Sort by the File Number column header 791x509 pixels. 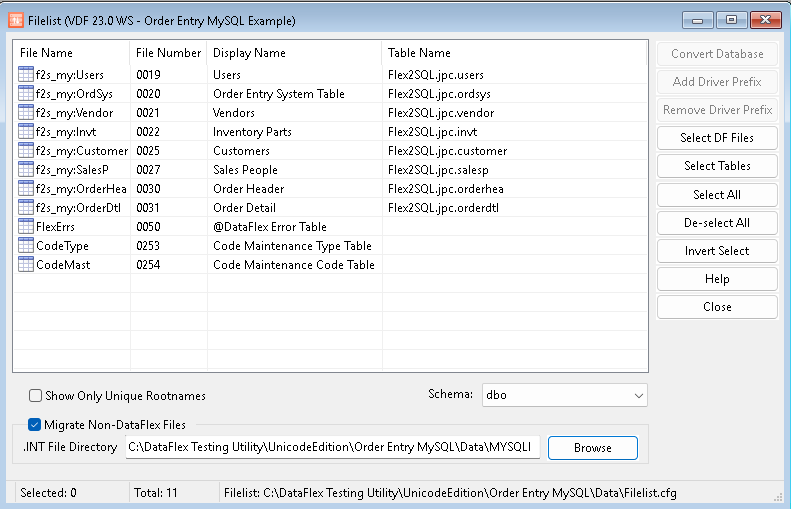click(x=168, y=53)
